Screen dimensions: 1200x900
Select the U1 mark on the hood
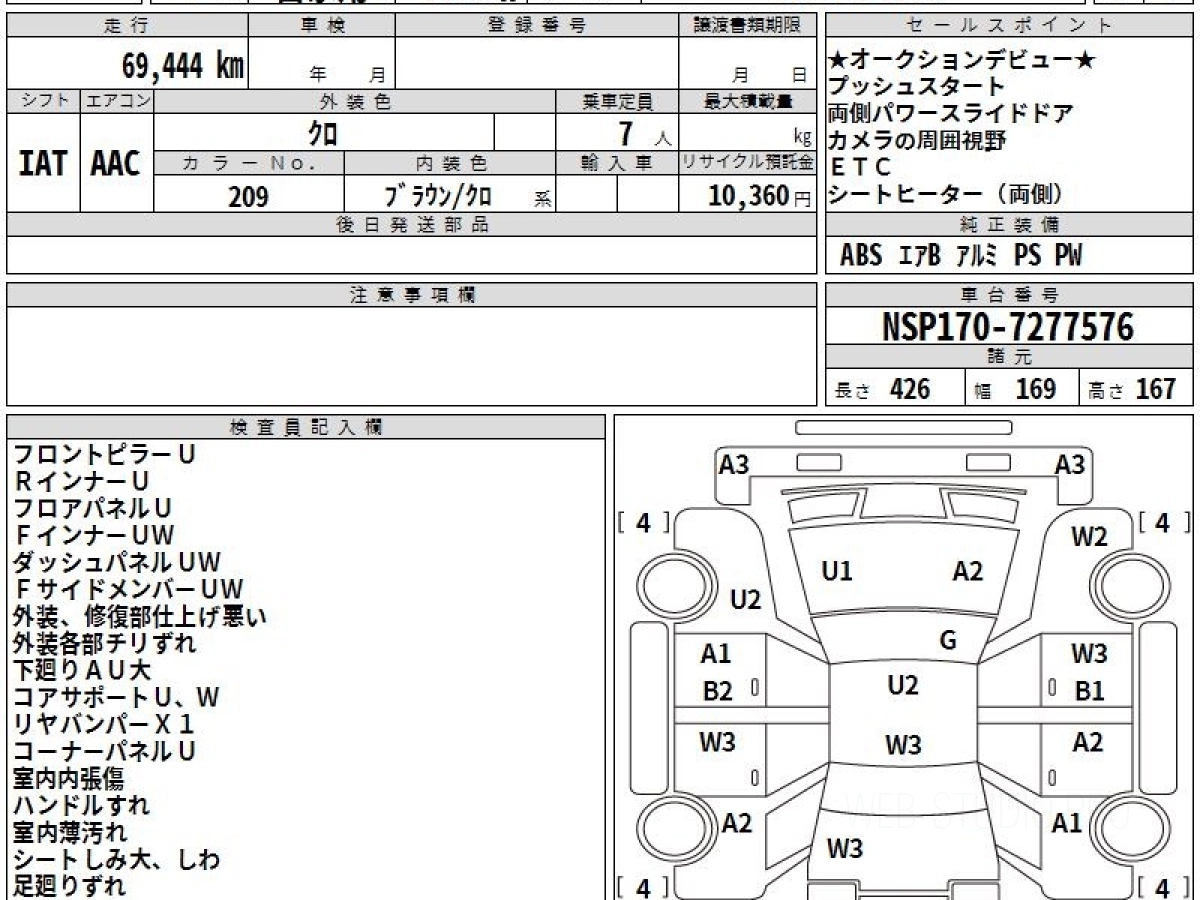[x=837, y=572]
